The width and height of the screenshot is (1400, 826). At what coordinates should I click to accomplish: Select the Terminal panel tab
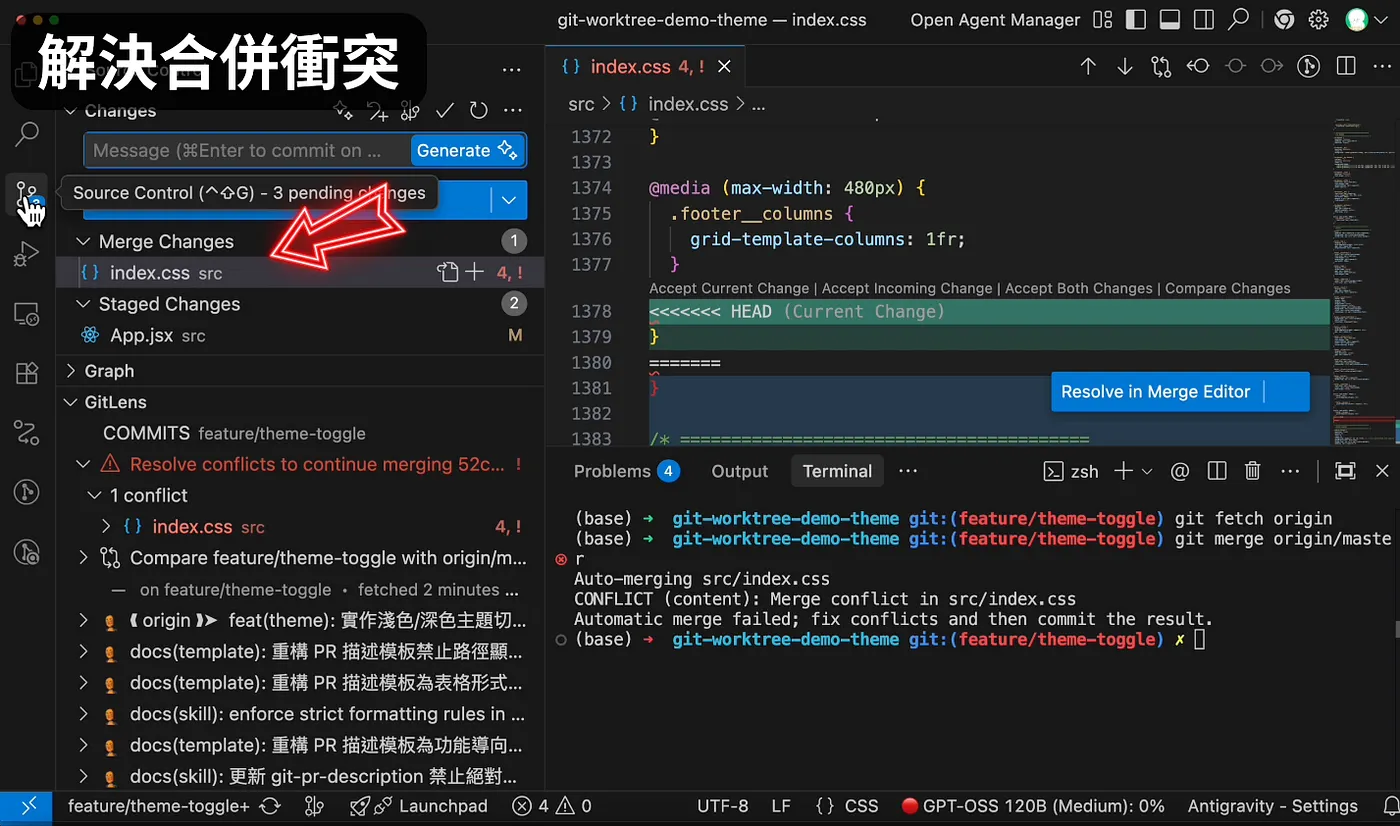(x=837, y=471)
